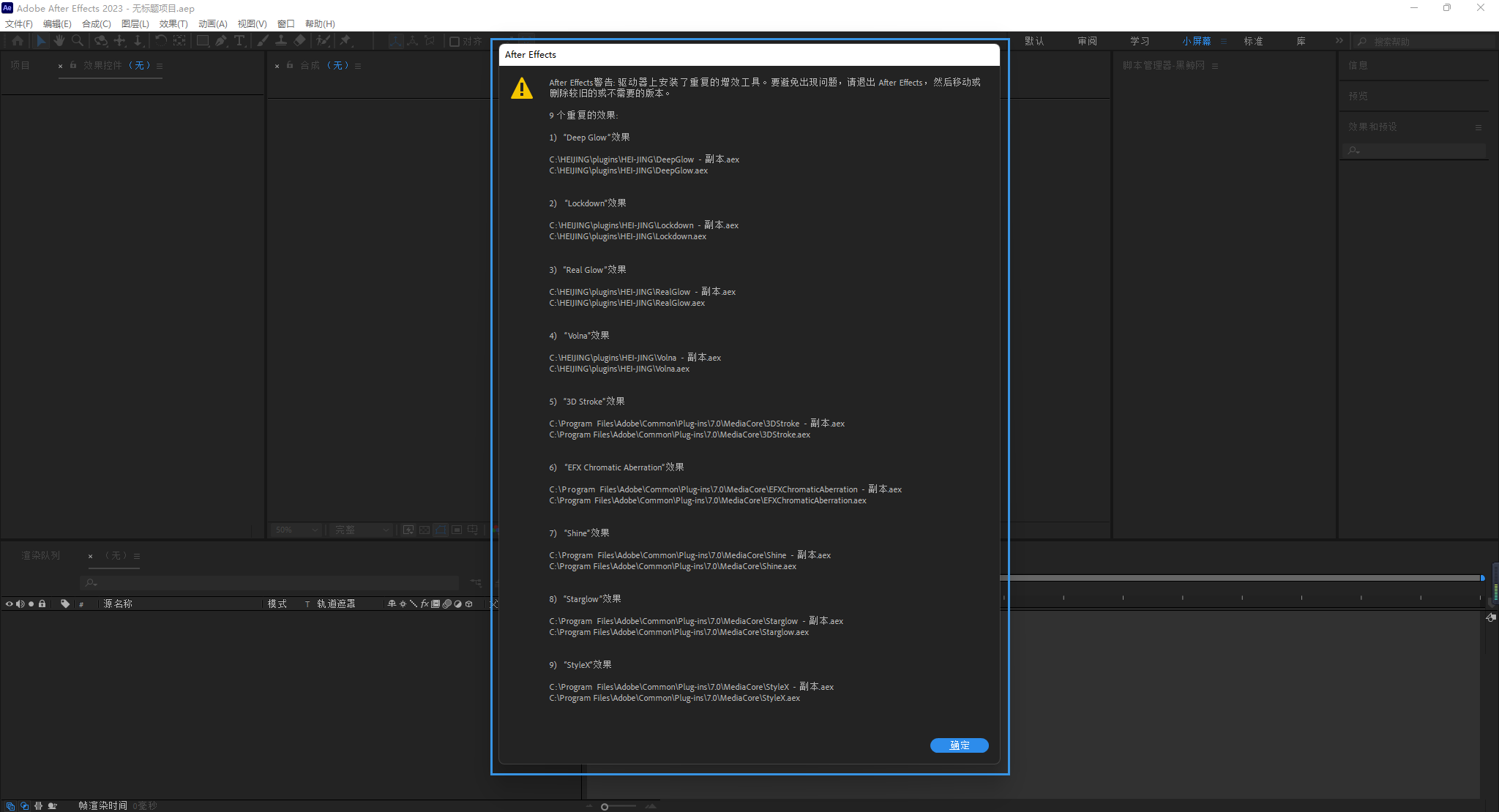Select the Rectangle shape tool
The image size is (1499, 812).
(x=203, y=41)
